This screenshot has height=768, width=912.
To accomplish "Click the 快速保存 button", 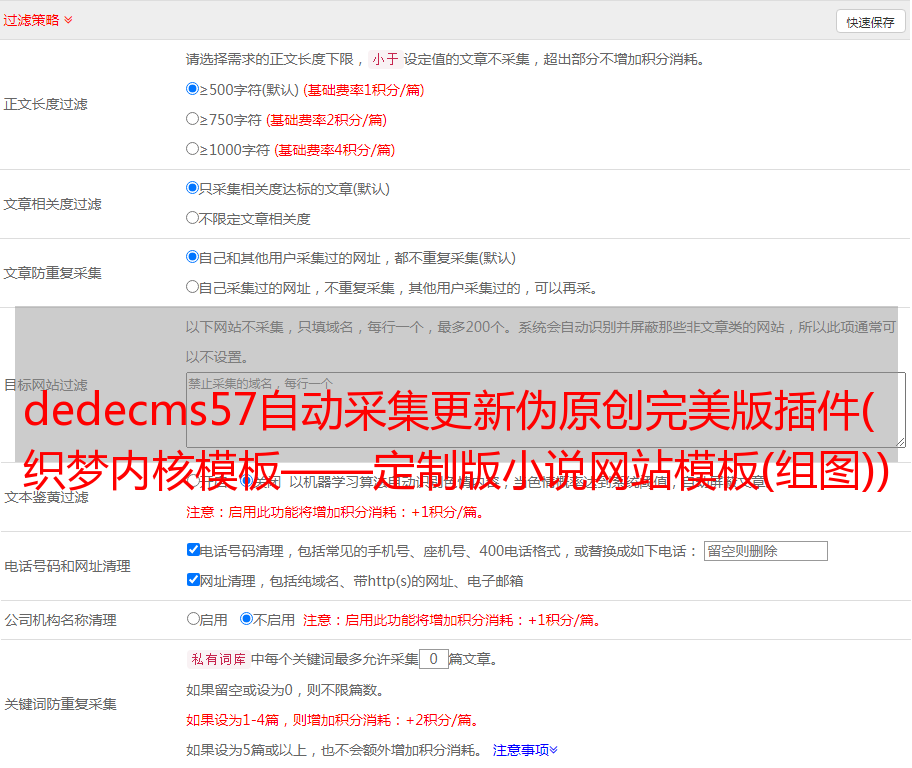I will [x=871, y=22].
